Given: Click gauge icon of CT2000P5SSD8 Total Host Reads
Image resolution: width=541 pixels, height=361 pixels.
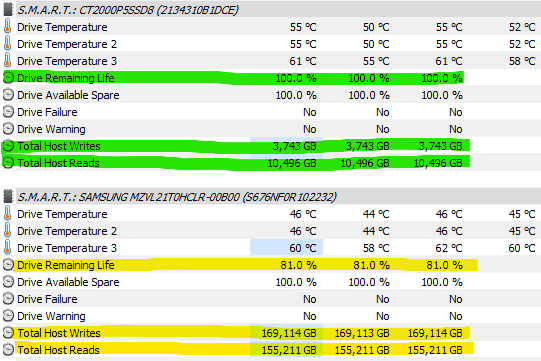Looking at the screenshot, I should [8, 163].
